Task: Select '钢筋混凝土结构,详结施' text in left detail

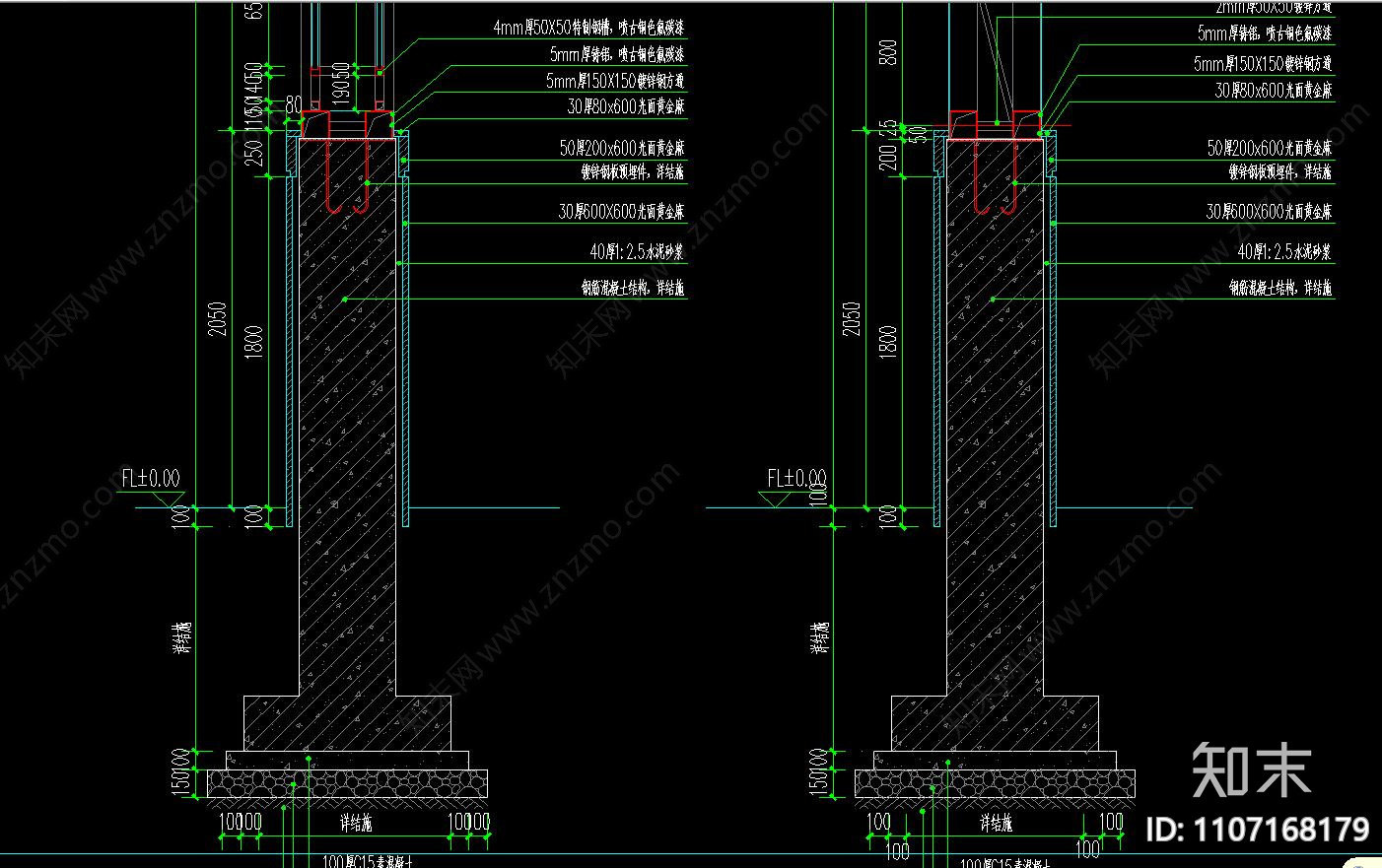Action: [x=632, y=289]
